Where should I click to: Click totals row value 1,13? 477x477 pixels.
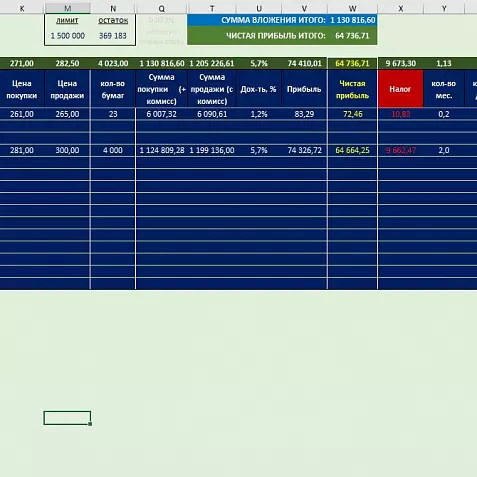tap(444, 63)
